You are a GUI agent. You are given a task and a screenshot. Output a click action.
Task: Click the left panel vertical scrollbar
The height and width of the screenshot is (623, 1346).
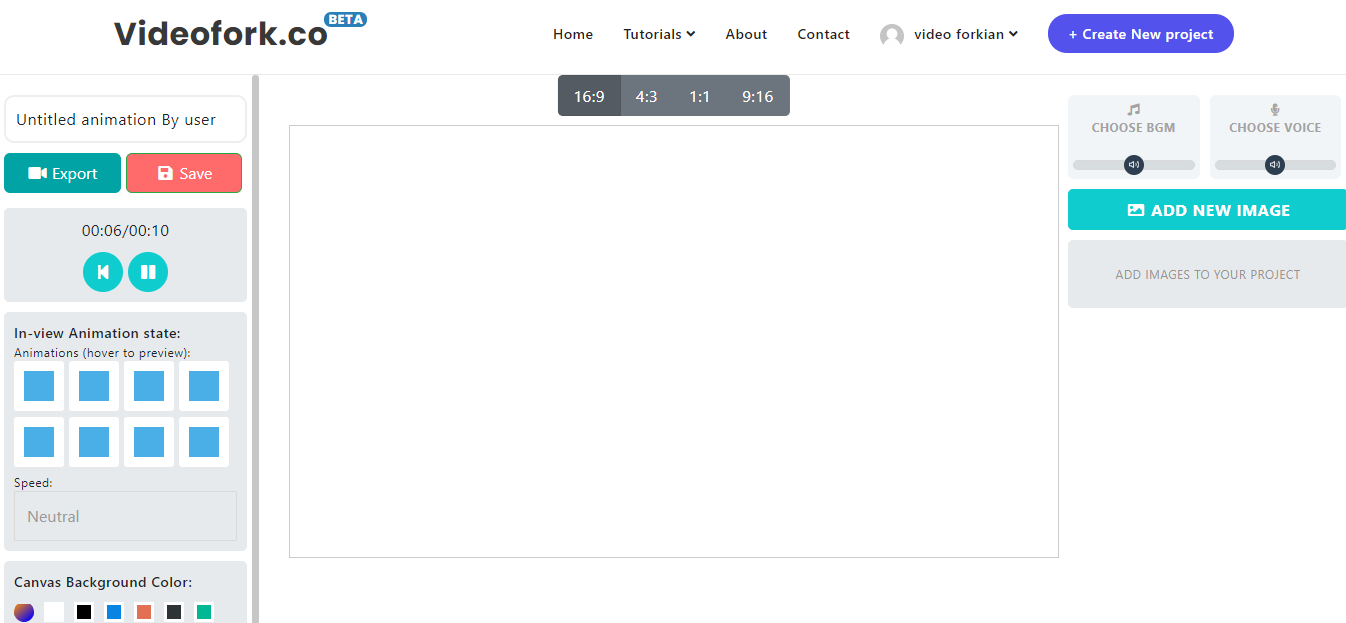255,349
